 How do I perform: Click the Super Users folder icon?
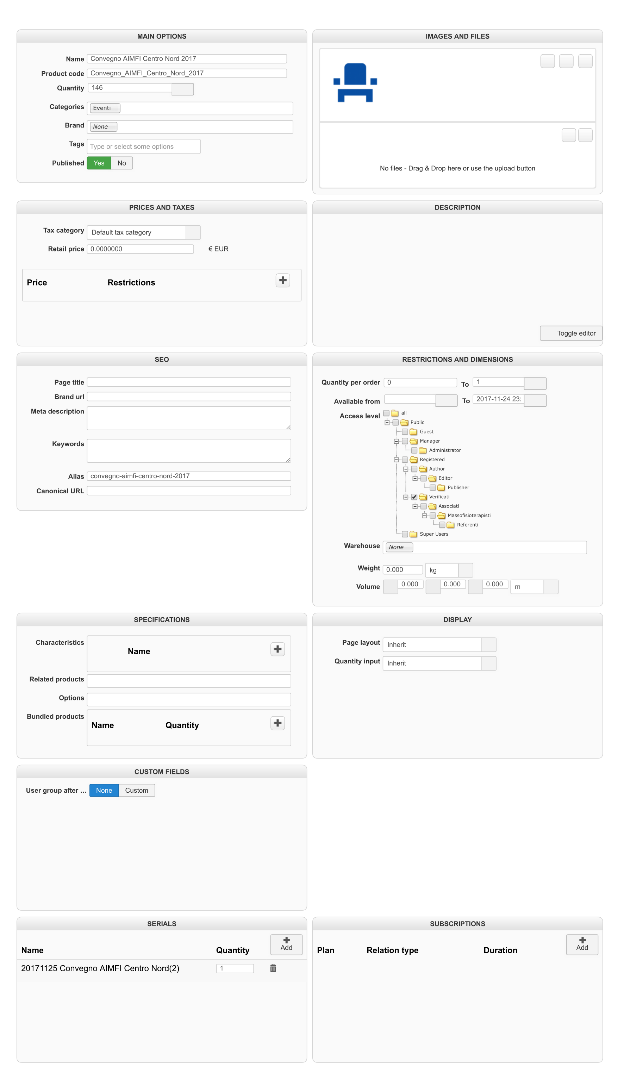click(412, 534)
